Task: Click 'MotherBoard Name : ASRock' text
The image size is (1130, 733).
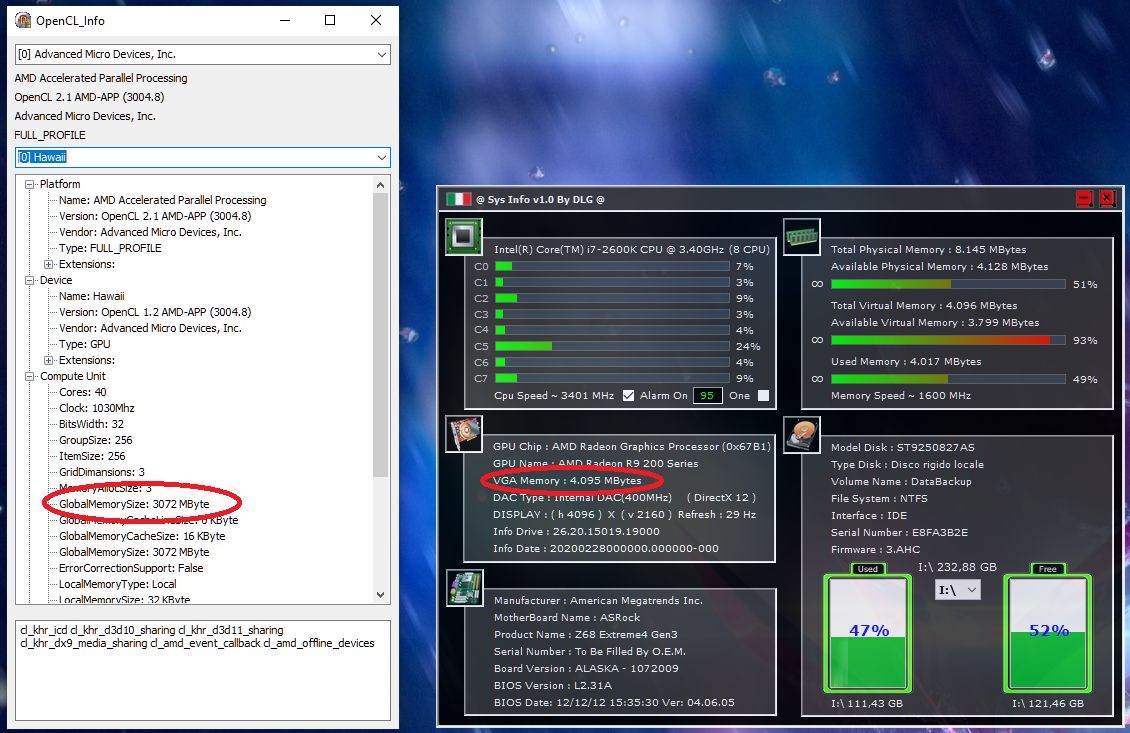Action: (566, 618)
